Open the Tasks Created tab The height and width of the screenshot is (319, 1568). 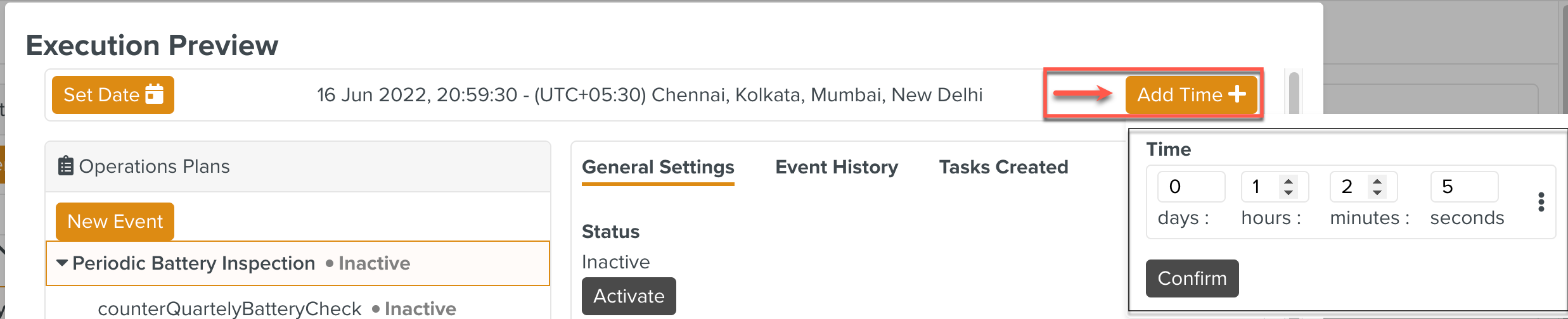click(x=1003, y=167)
